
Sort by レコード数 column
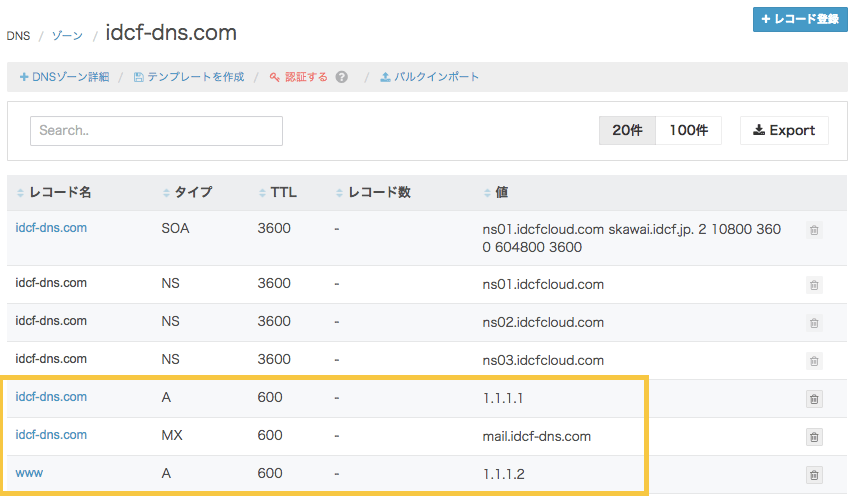(373, 193)
